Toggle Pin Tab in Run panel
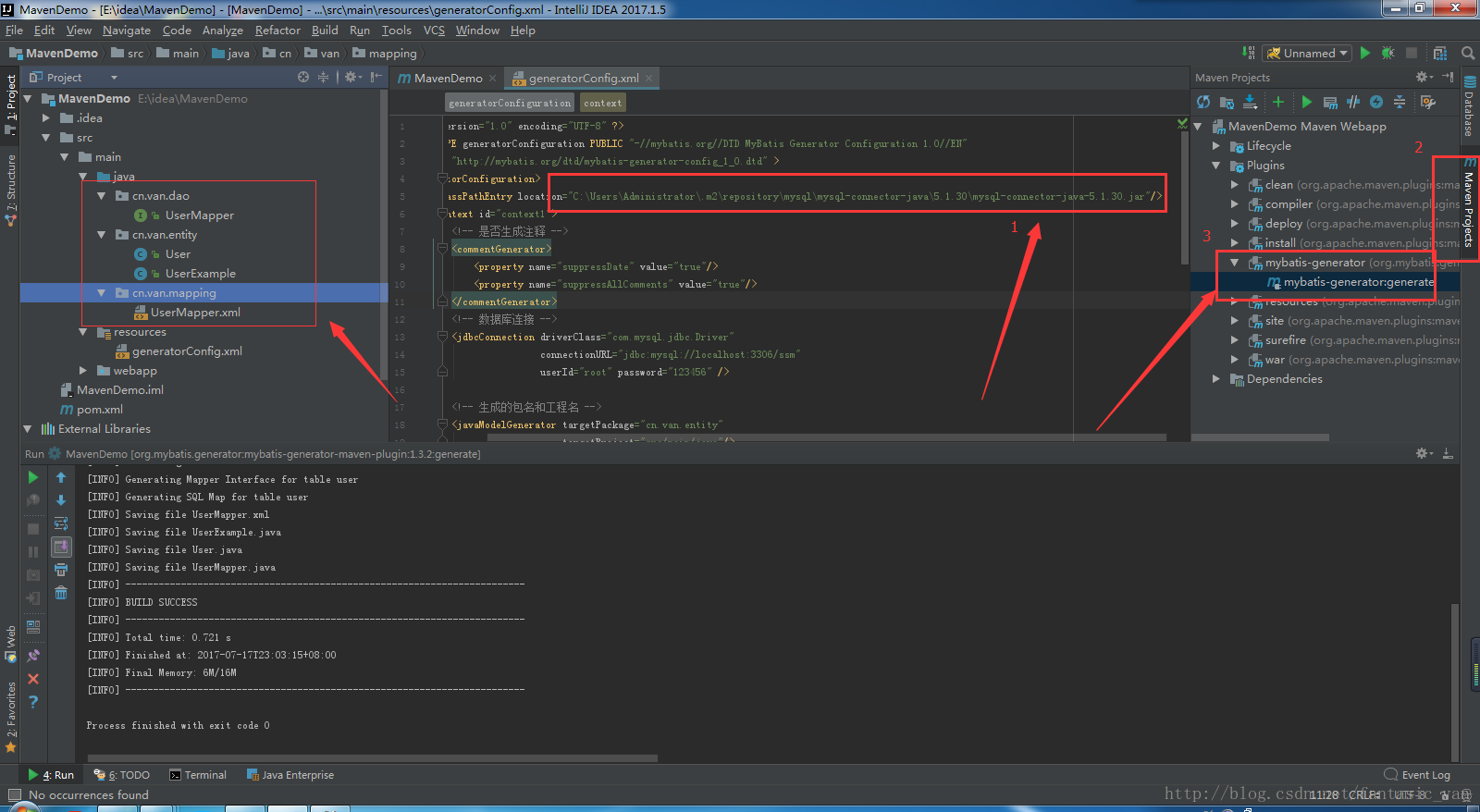1480x812 pixels. point(33,656)
